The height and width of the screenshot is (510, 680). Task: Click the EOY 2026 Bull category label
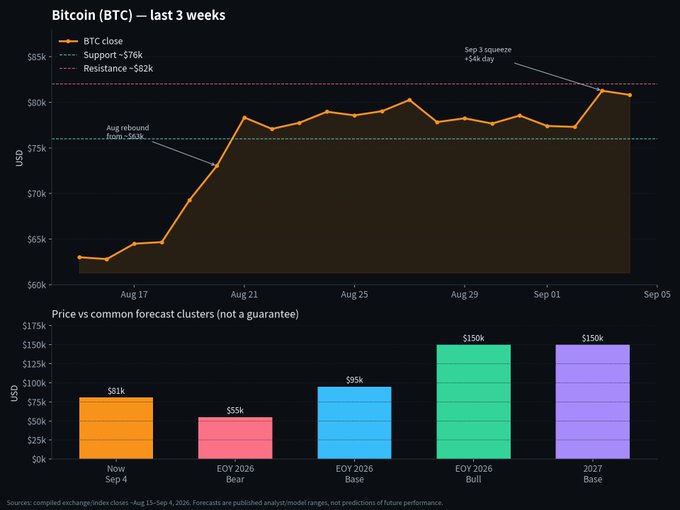click(474, 474)
